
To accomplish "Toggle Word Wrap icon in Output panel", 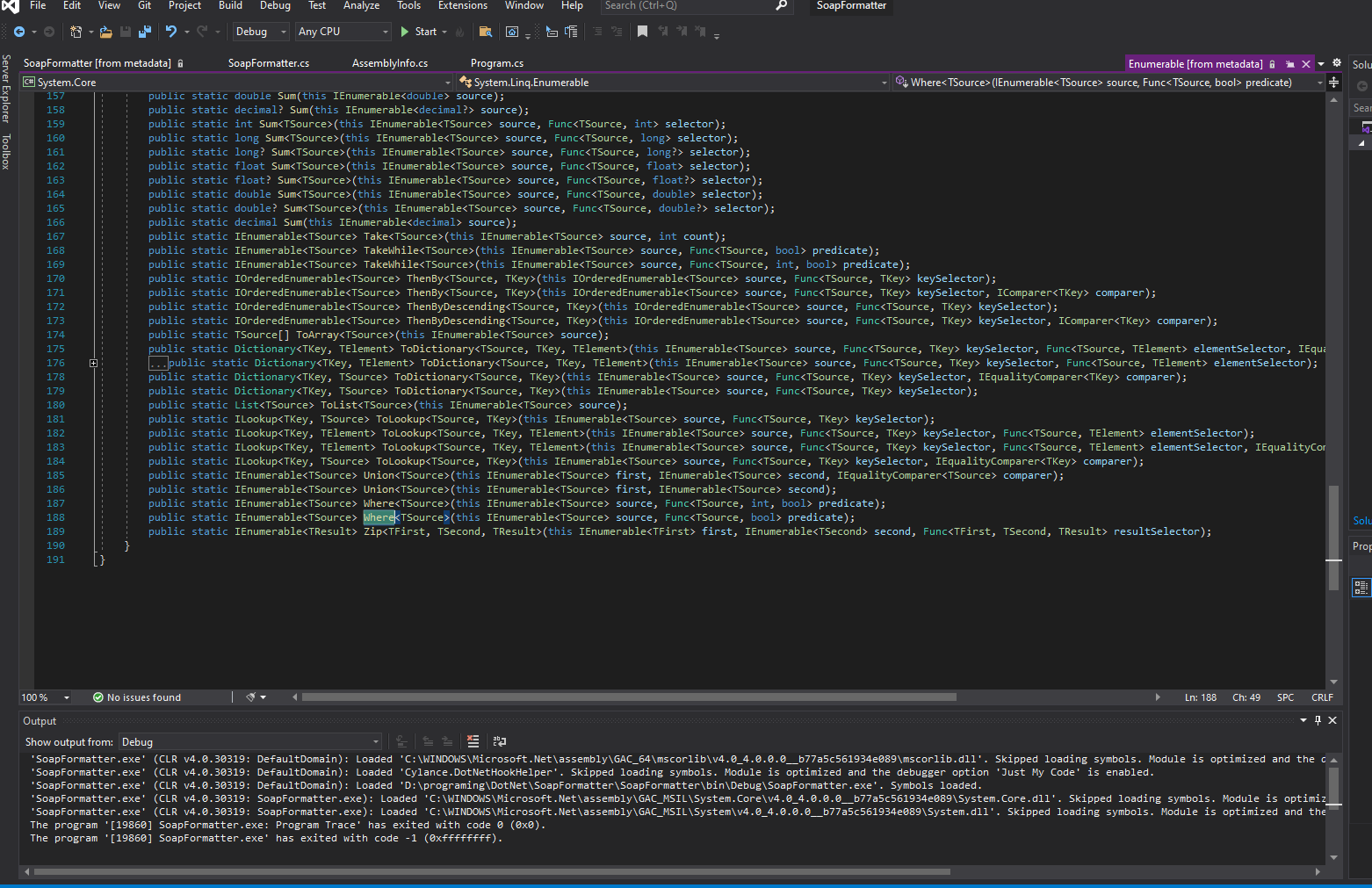I will [500, 741].
